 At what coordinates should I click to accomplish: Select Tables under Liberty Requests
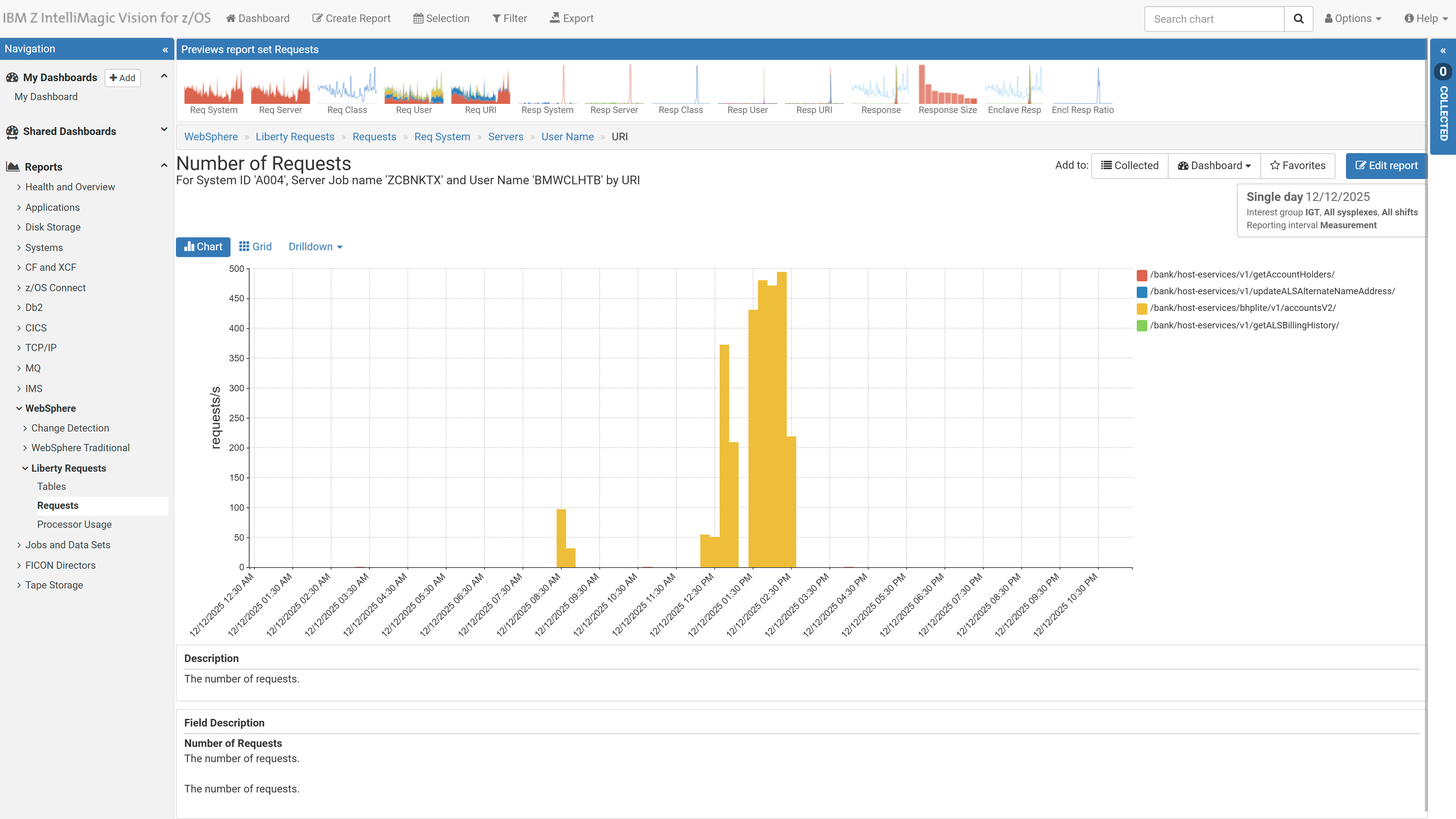[52, 486]
